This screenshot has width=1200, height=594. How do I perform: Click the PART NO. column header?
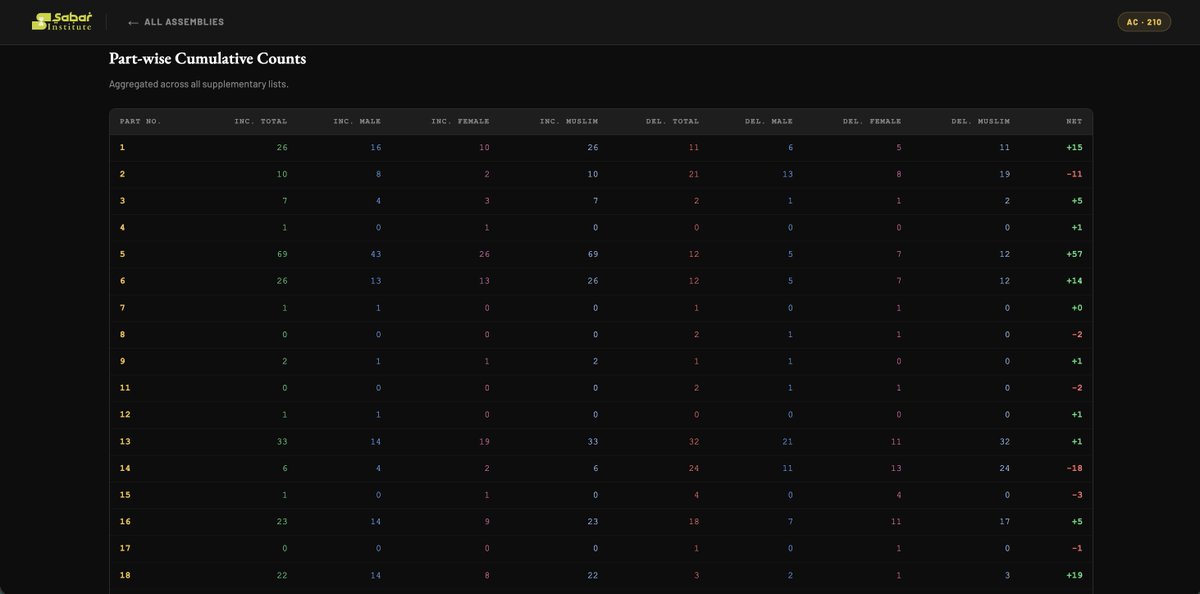(x=140, y=121)
